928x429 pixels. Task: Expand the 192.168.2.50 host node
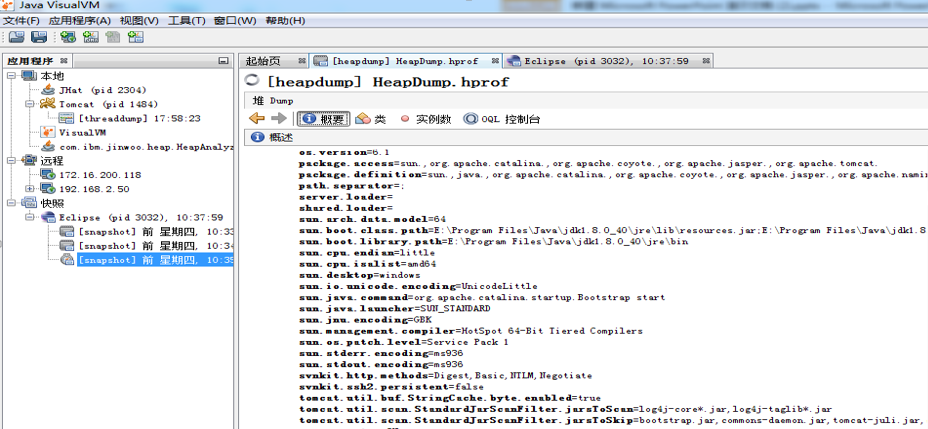[x=30, y=189]
